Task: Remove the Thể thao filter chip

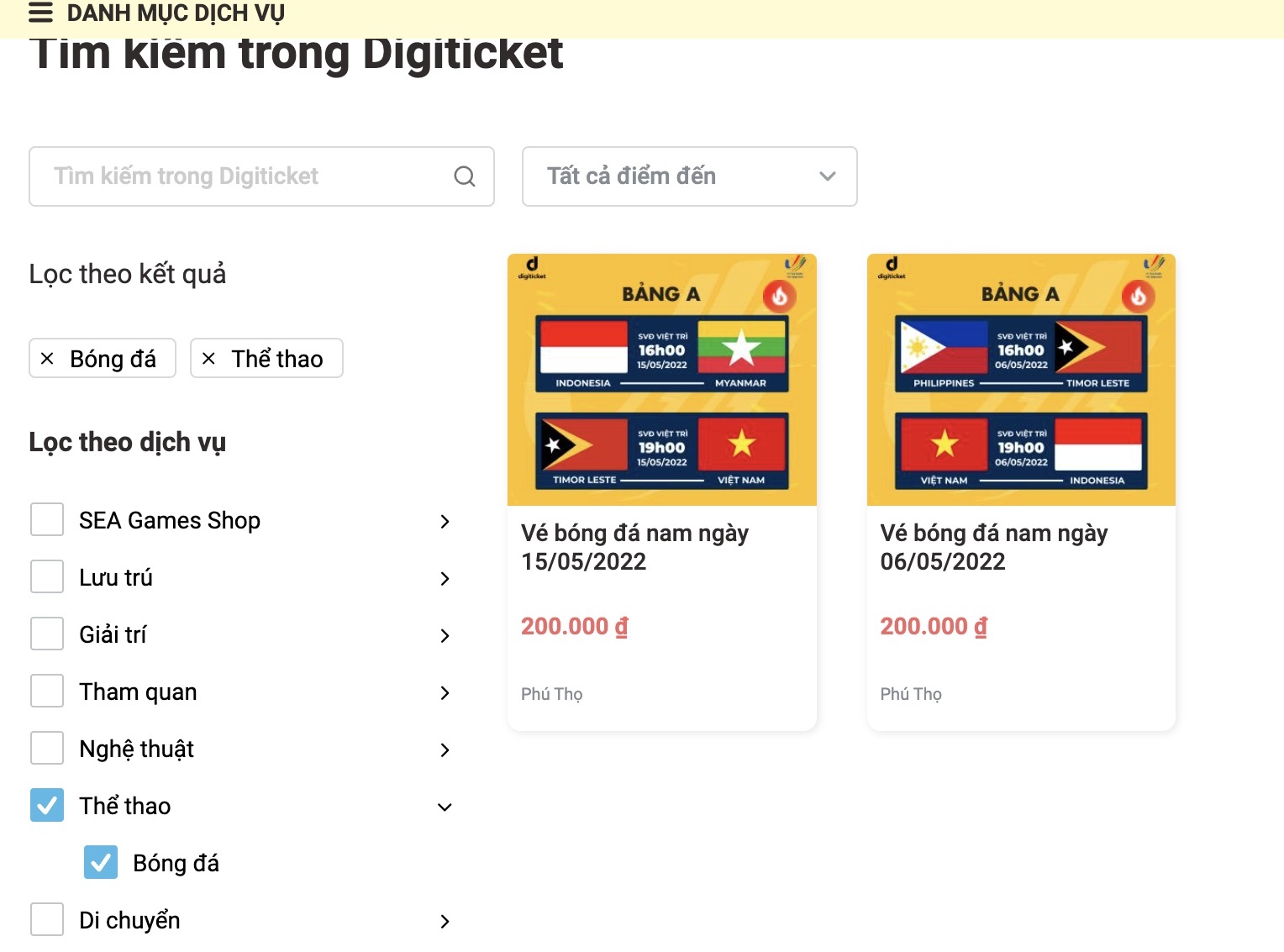Action: coord(209,358)
